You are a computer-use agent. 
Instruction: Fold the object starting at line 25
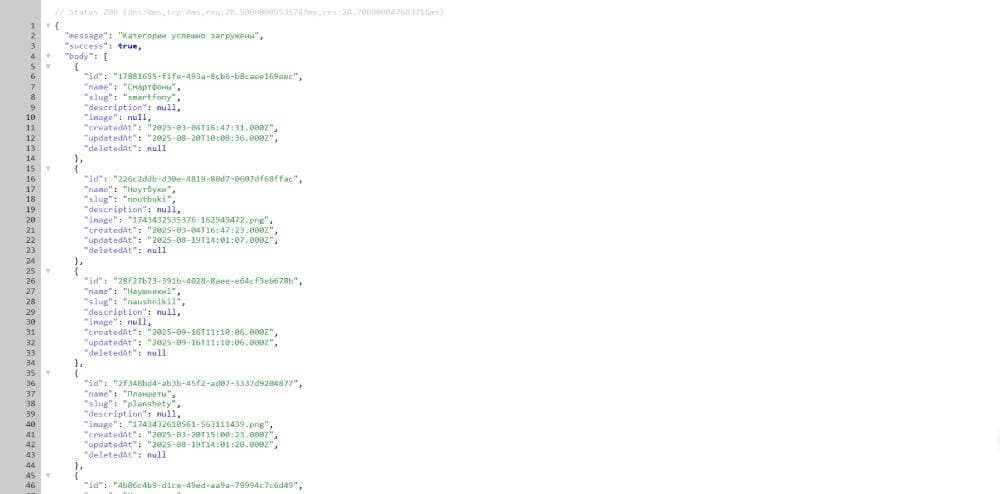[47, 271]
